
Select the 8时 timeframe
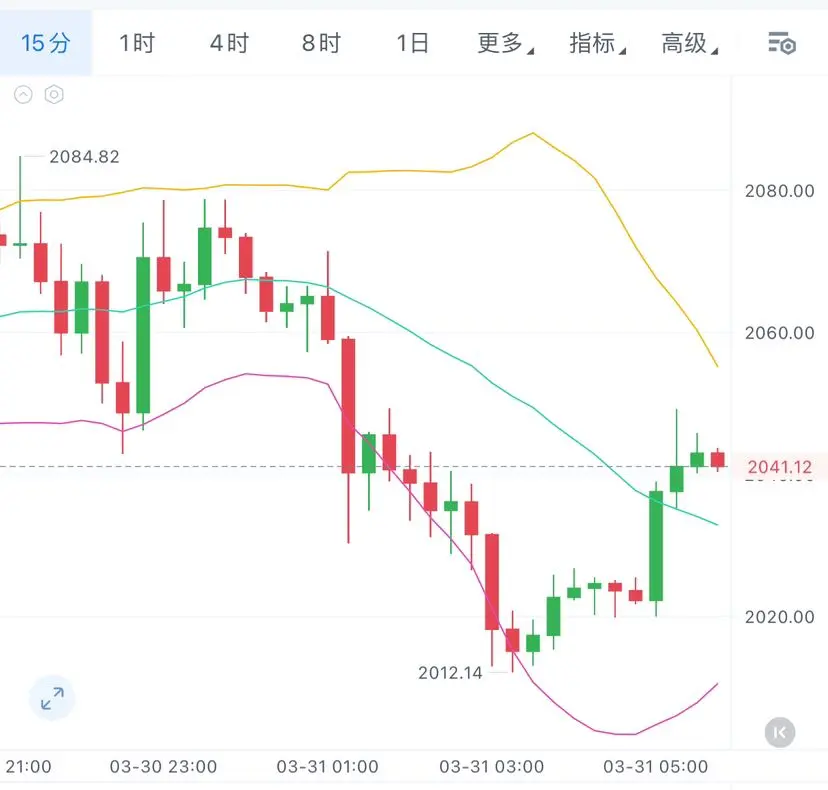(321, 43)
